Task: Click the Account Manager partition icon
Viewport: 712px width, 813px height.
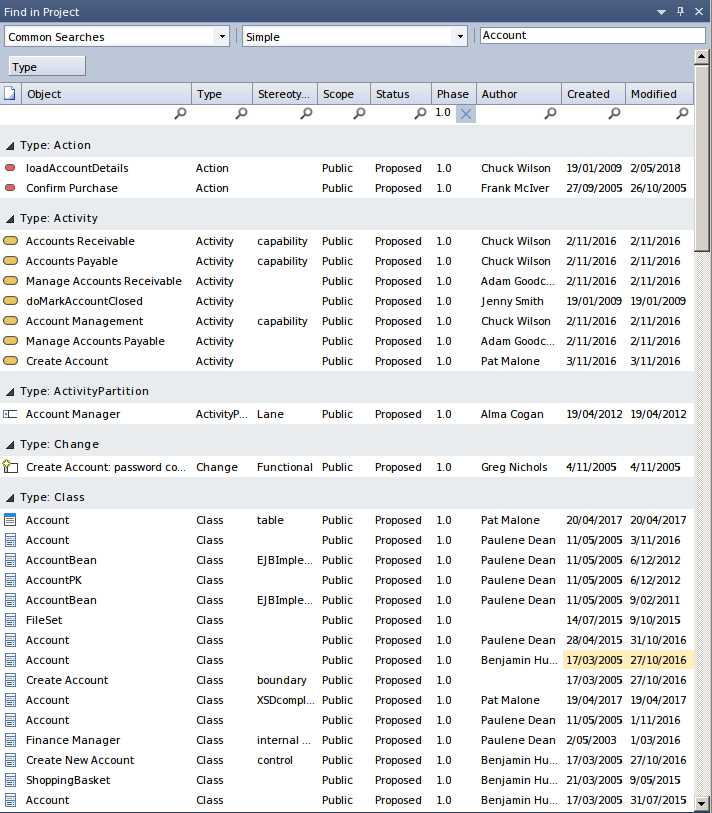Action: 11,414
